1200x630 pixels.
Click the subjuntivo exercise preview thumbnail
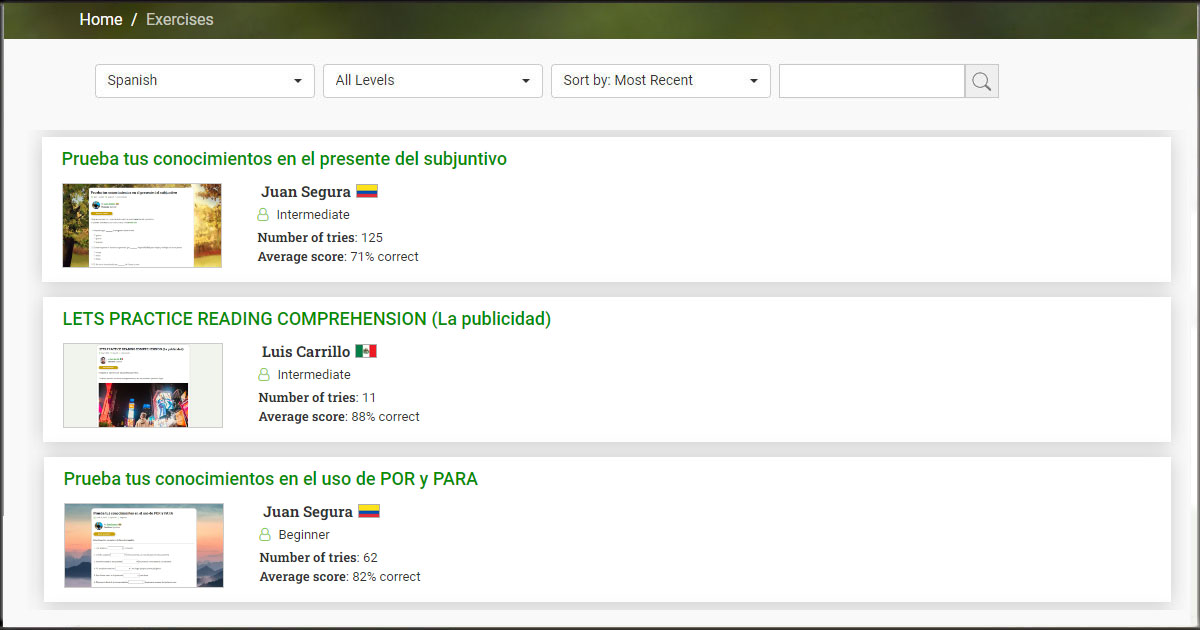(x=142, y=225)
